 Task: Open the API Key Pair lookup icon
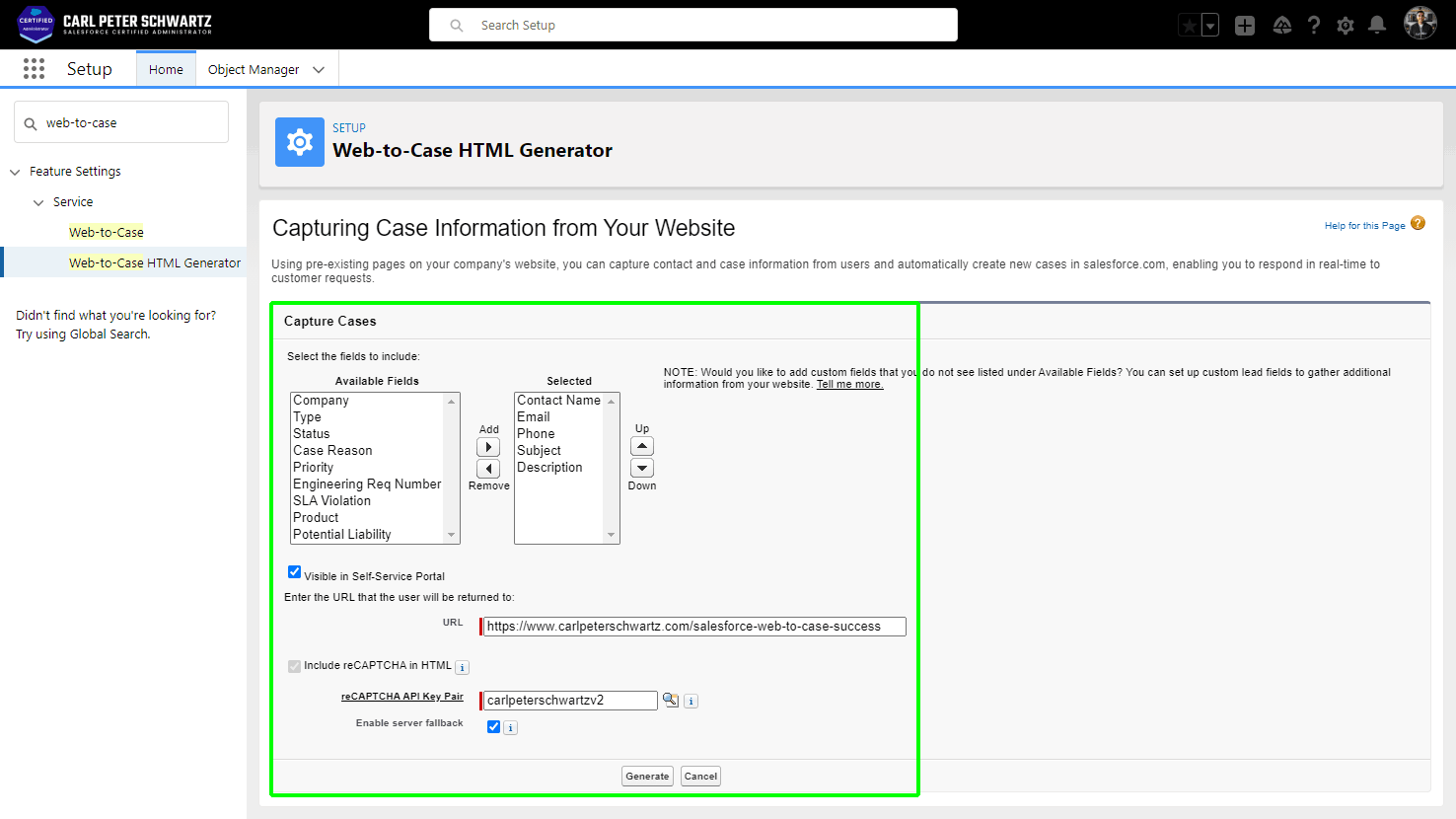[671, 700]
